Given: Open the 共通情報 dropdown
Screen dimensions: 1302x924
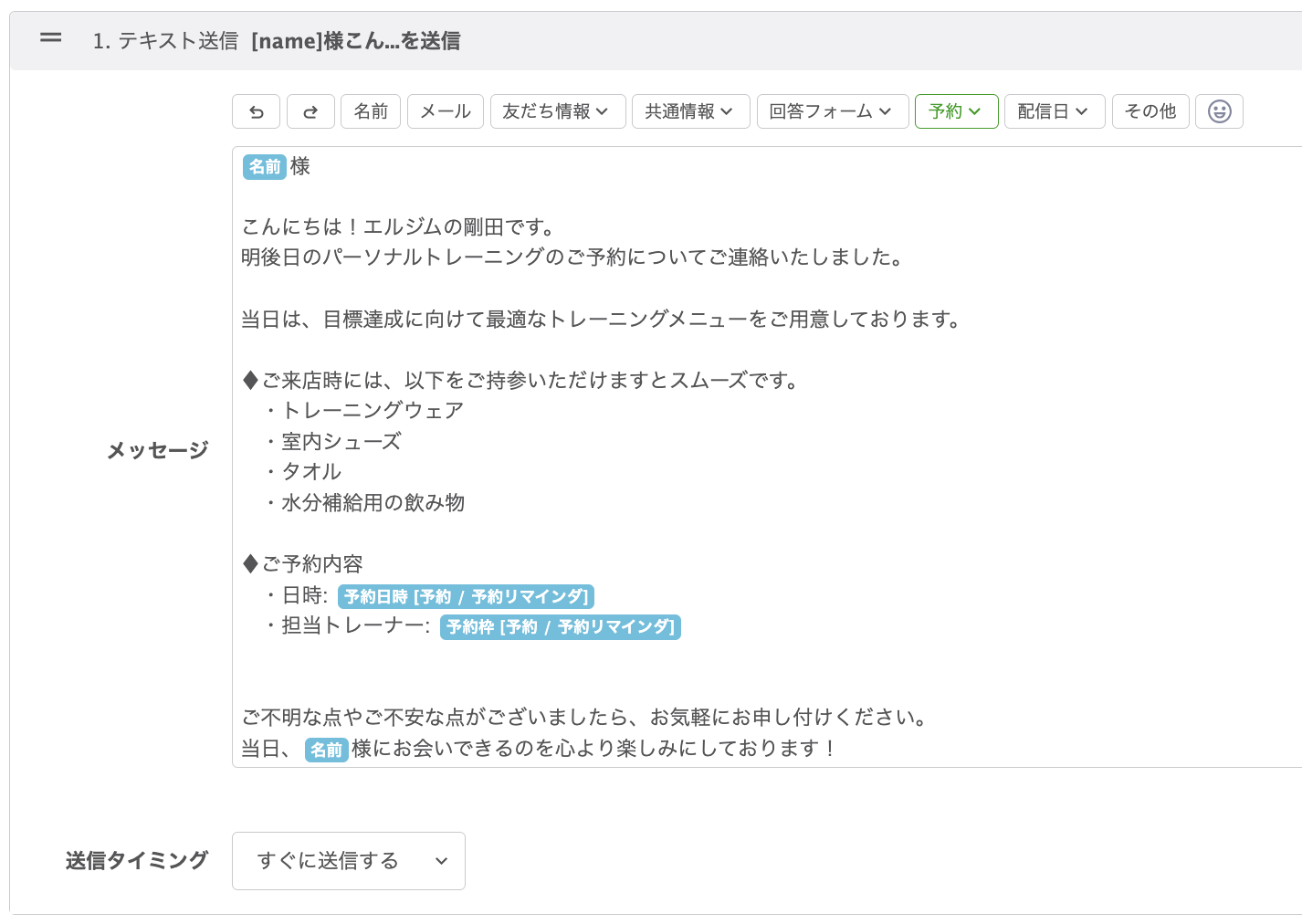Looking at the screenshot, I should [691, 111].
